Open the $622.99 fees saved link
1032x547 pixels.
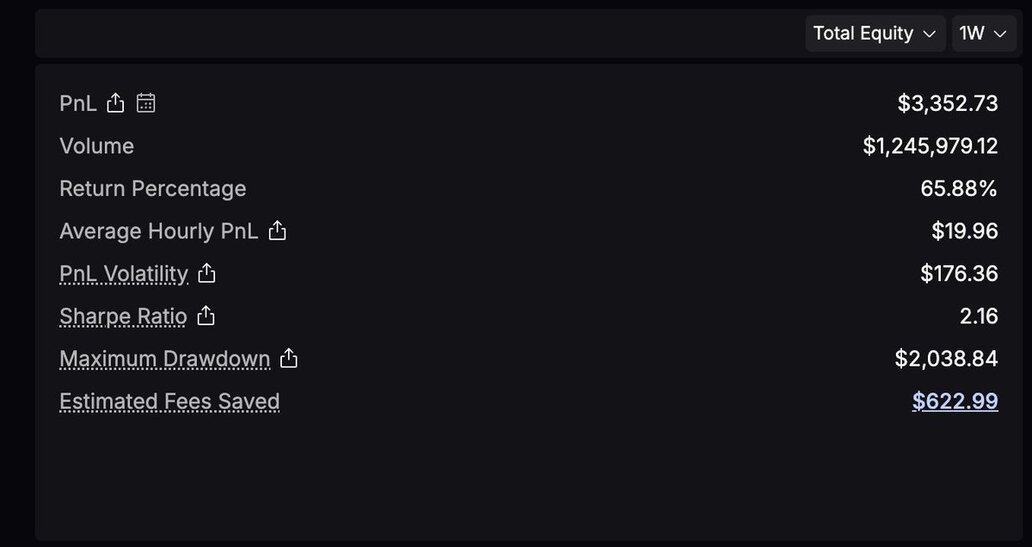955,401
